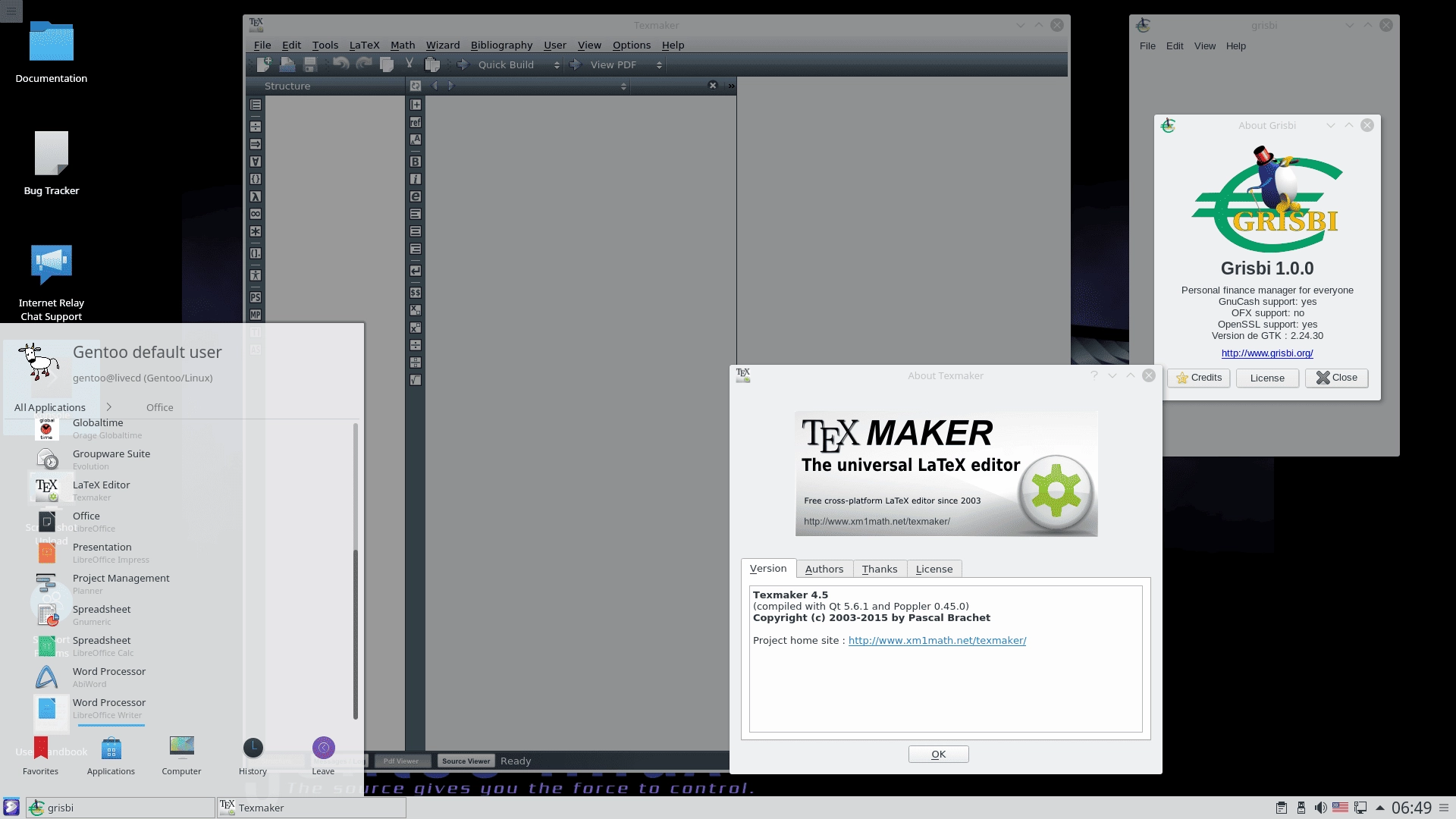Screen dimensions: 1456x819
Task: Open the document selector combo box in editor bar
Action: (544, 86)
